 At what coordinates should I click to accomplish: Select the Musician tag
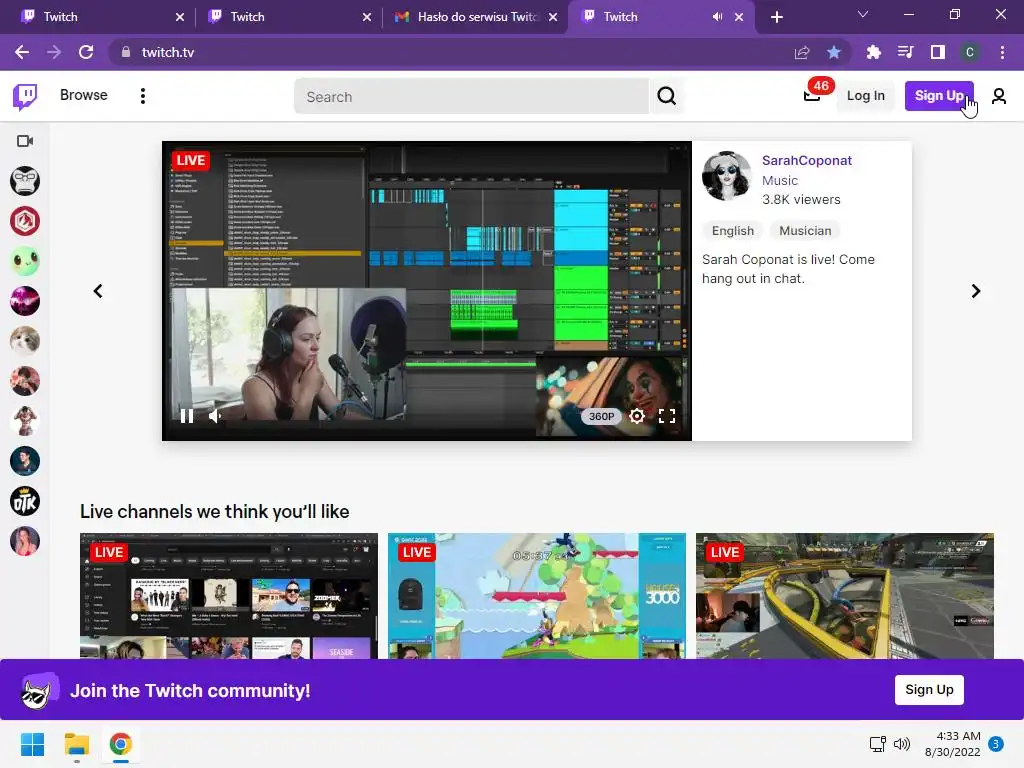coord(805,231)
